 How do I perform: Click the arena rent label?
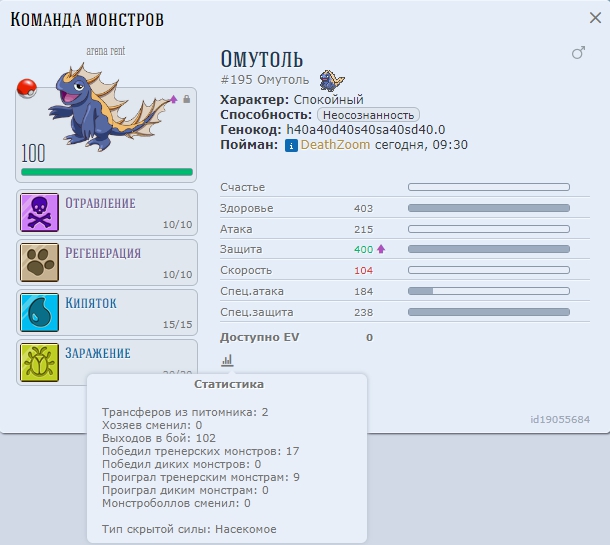(x=106, y=51)
